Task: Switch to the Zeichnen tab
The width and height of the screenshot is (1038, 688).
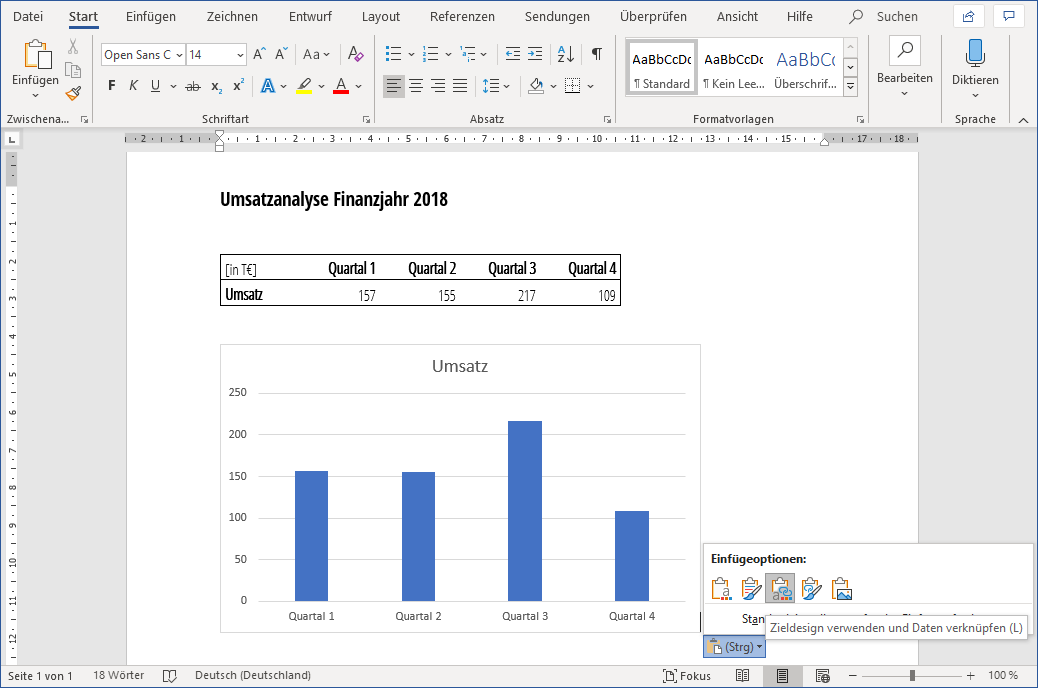Action: [232, 17]
